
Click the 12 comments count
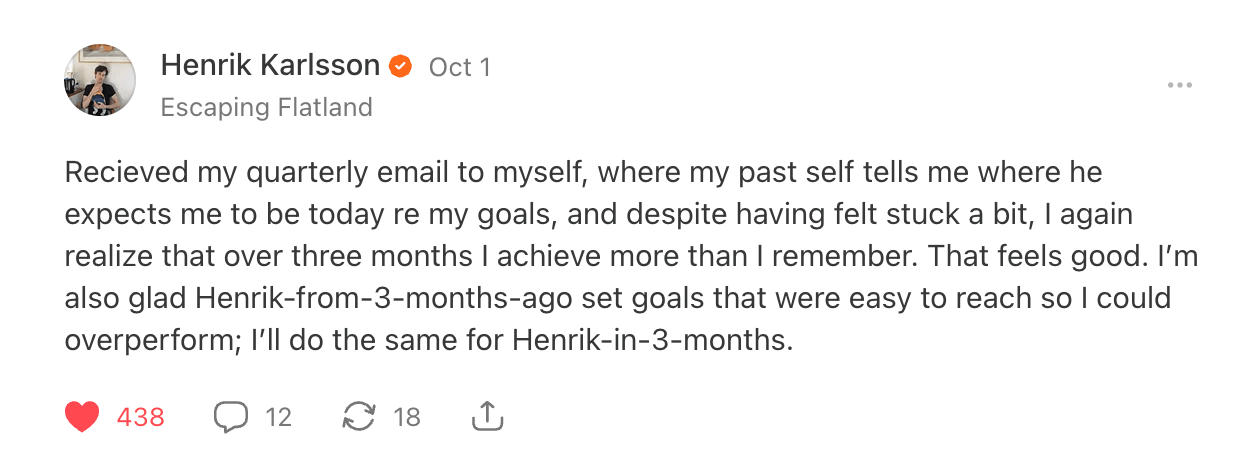pyautogui.click(x=279, y=417)
